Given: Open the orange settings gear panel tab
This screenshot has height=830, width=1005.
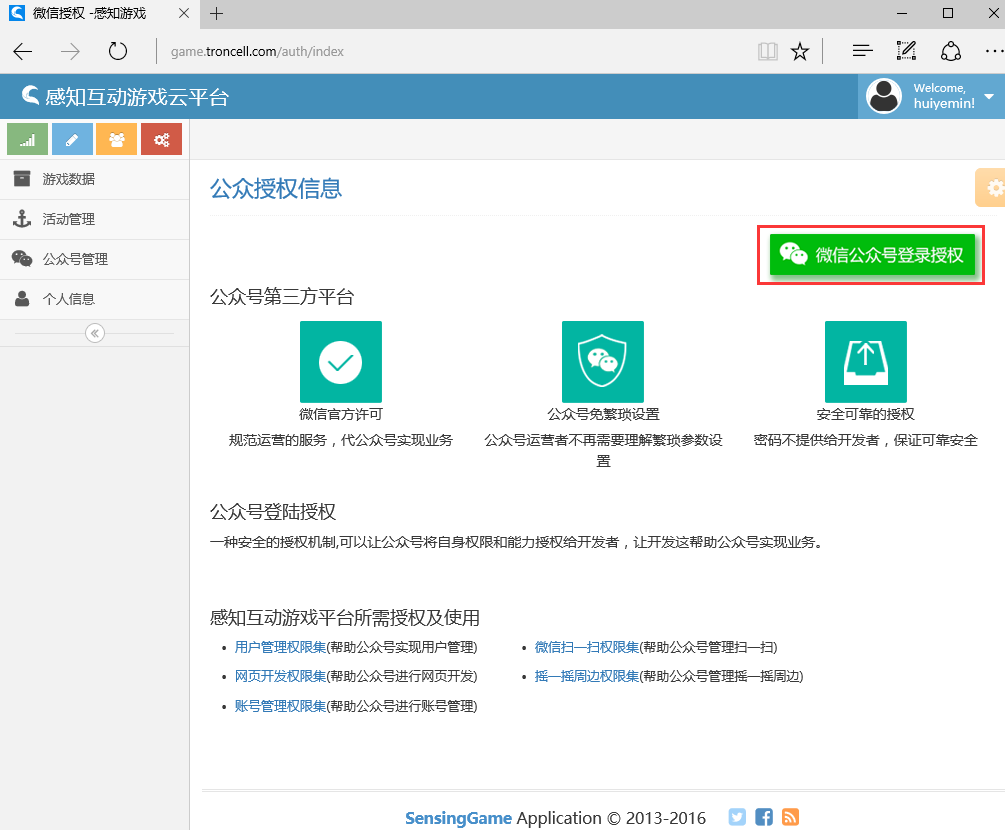Looking at the screenshot, I should [991, 188].
